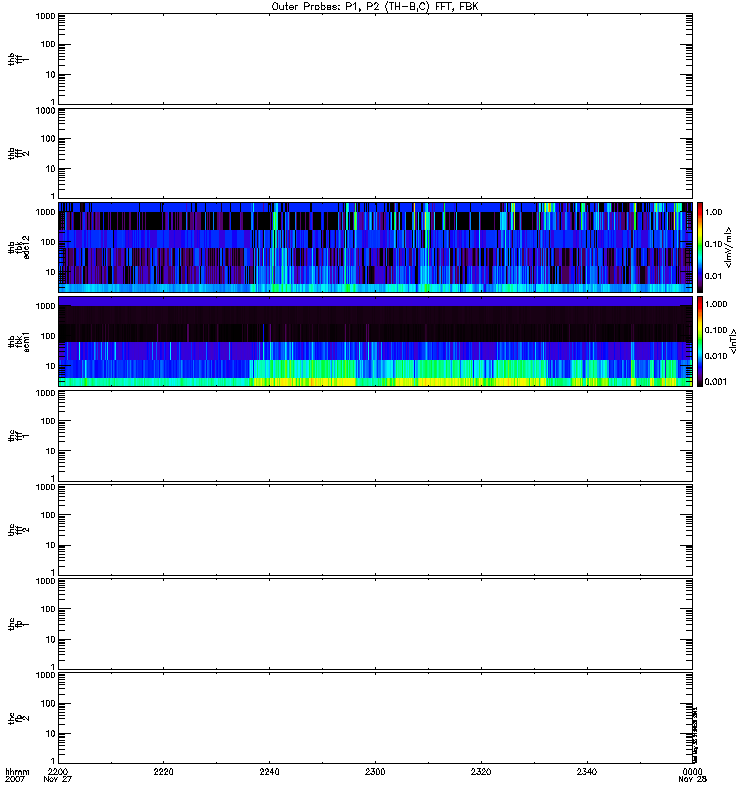Click the bottom thc ffp 2 panel
750x800 pixels.
[x=375, y=717]
